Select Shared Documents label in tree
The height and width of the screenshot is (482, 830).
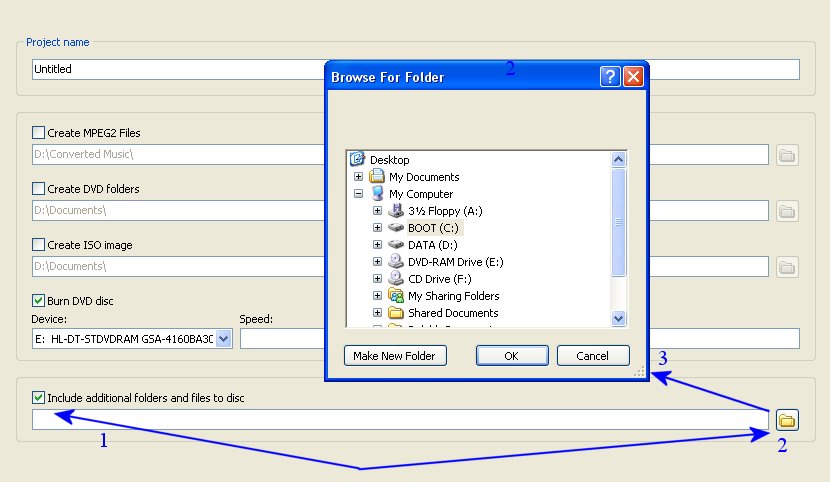[x=453, y=313]
